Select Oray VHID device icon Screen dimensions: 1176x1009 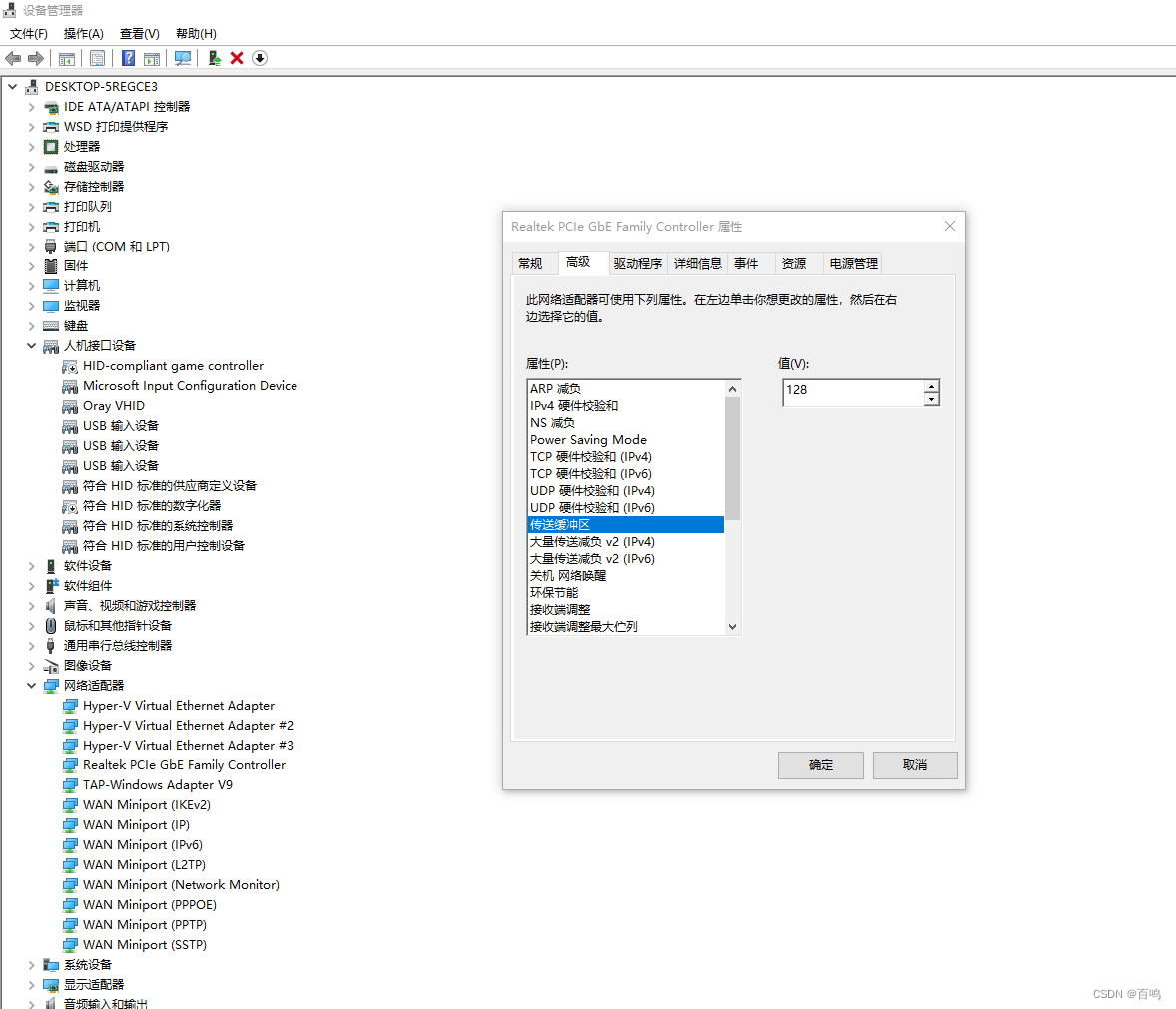pos(70,406)
